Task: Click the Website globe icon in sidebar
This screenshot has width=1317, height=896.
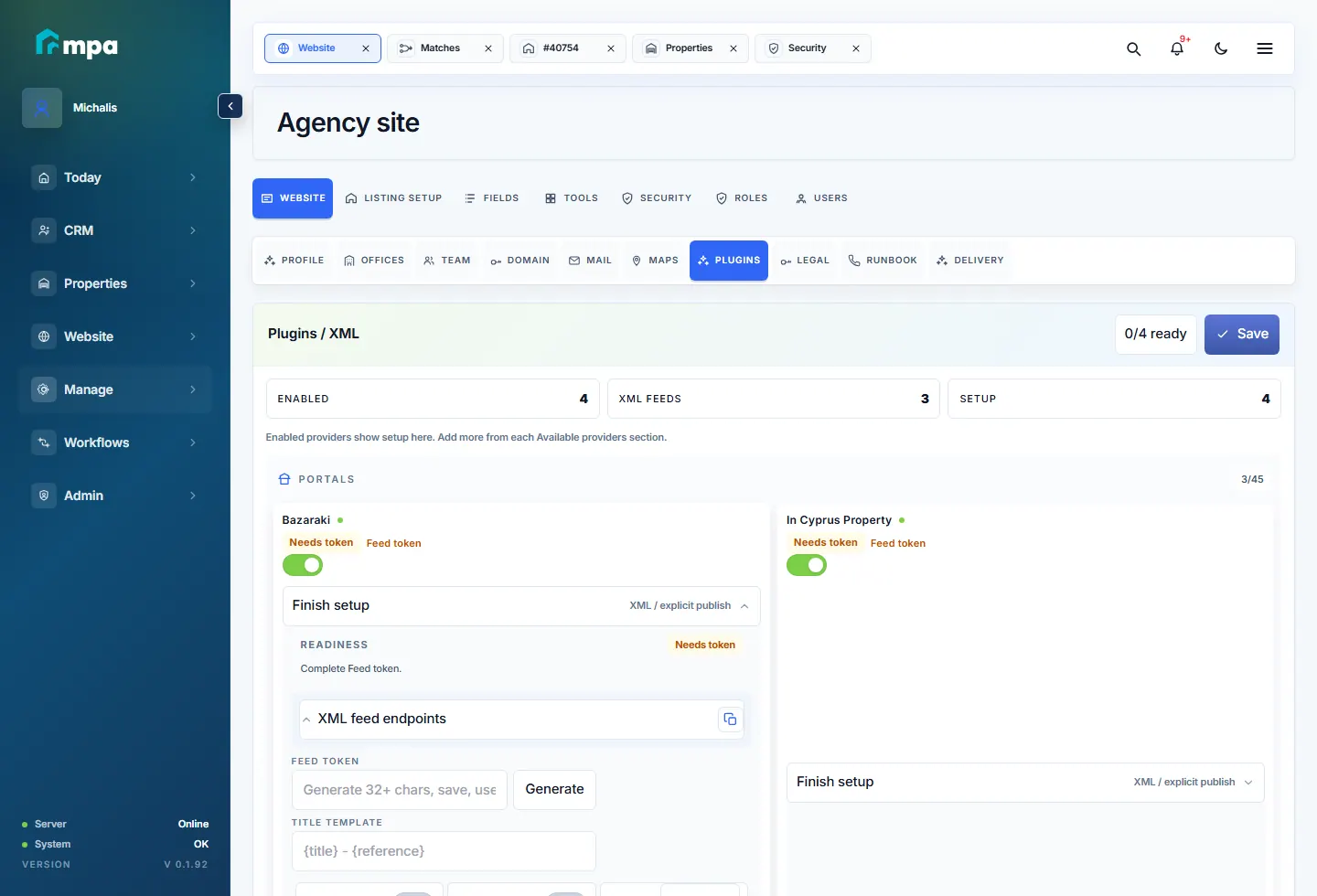Action: (44, 336)
